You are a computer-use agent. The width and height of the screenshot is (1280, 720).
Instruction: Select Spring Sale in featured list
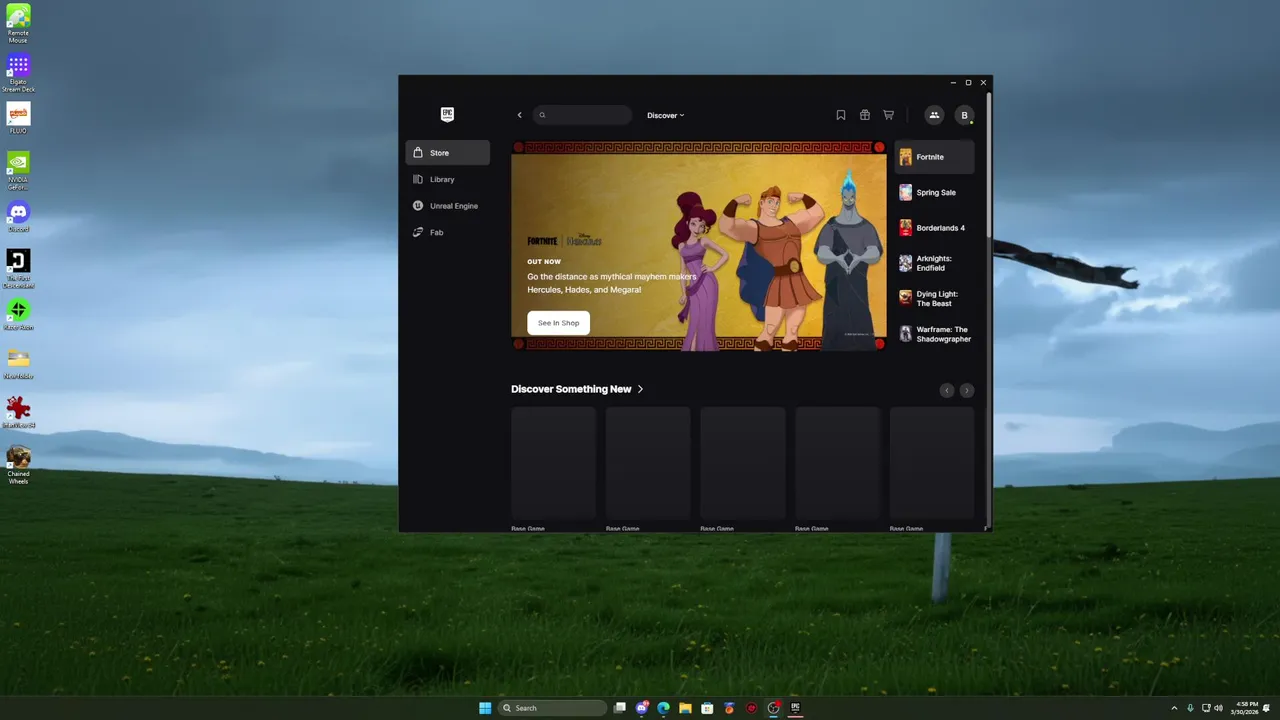(934, 193)
